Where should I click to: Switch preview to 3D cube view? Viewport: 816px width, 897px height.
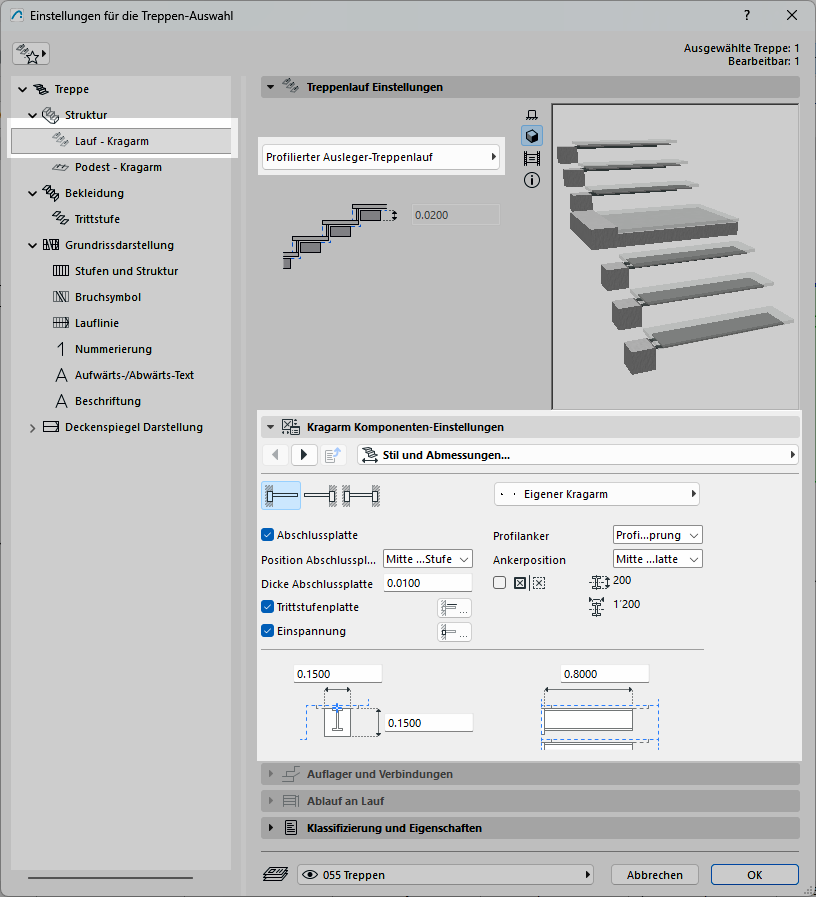[532, 136]
